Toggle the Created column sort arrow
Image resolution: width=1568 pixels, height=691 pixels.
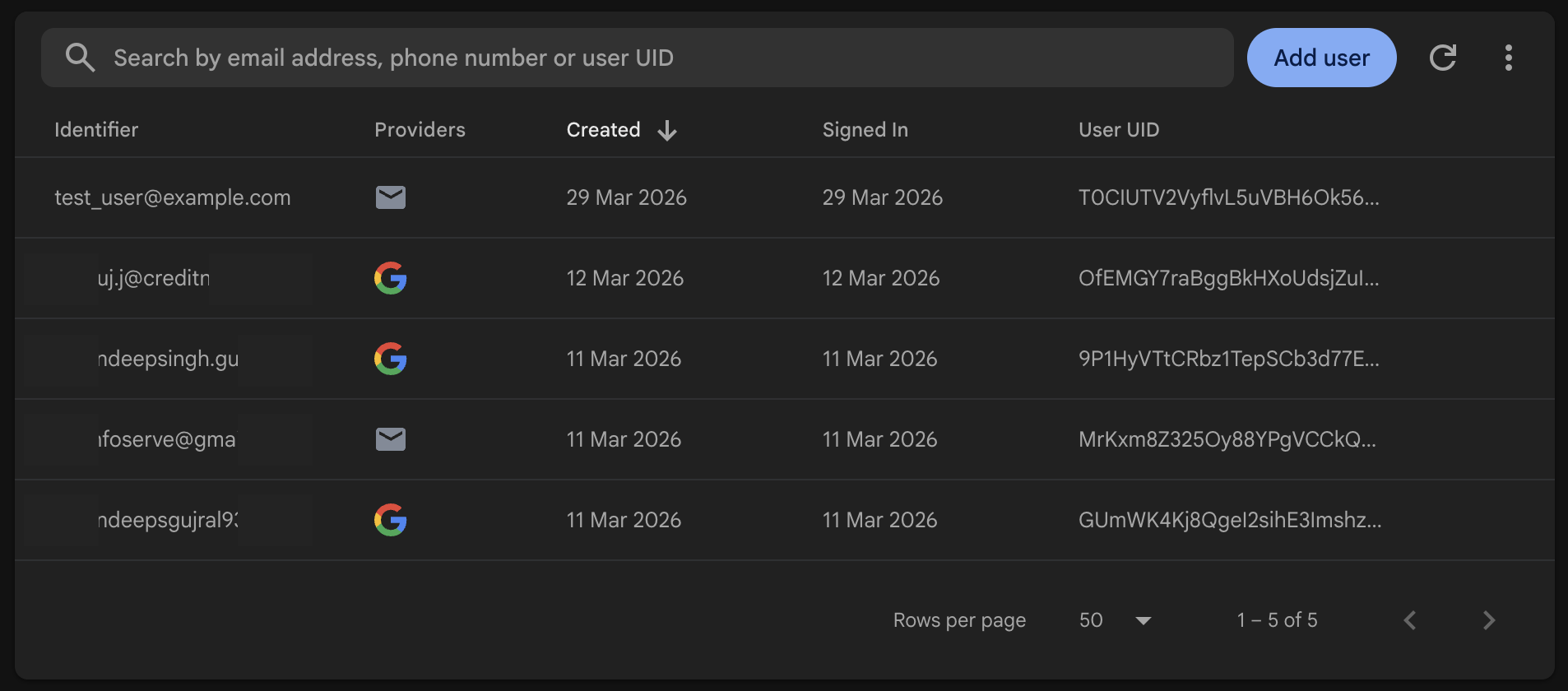click(667, 130)
